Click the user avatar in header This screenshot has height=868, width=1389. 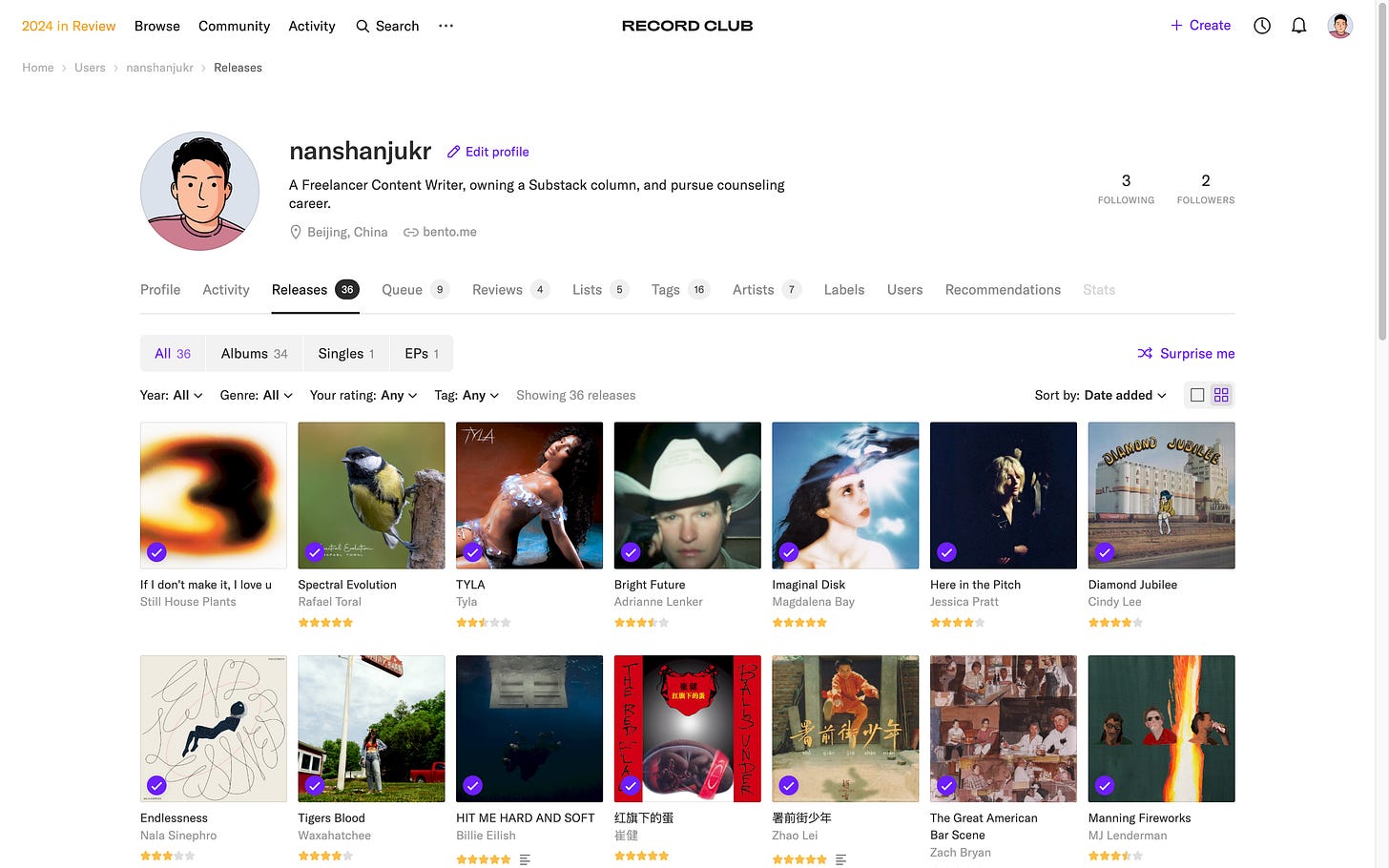tap(1339, 26)
